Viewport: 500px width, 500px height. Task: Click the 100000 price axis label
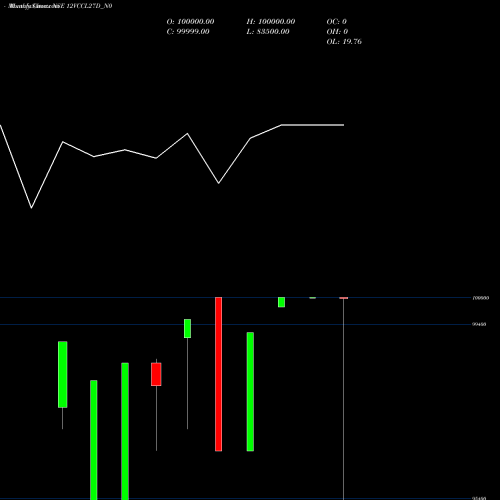[481, 298]
